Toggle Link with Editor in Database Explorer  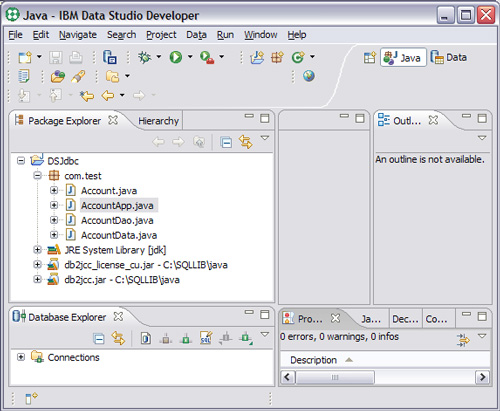118,338
